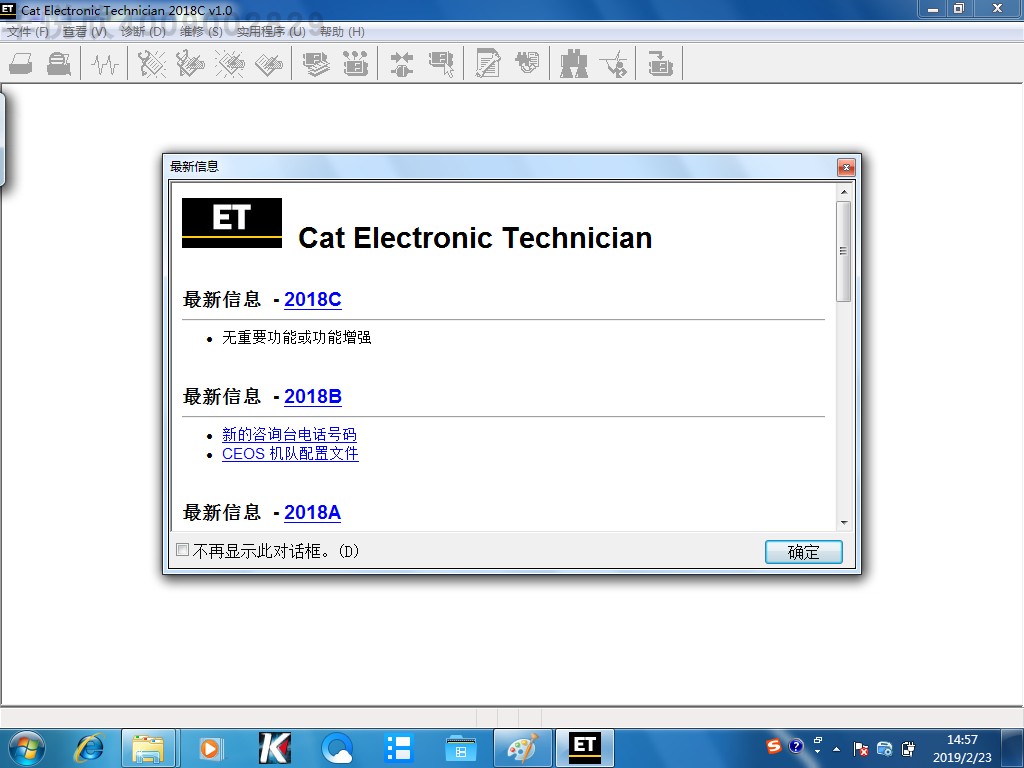Image resolution: width=1024 pixels, height=768 pixels.
Task: Click dialog scrollbar down arrow
Action: (x=844, y=522)
